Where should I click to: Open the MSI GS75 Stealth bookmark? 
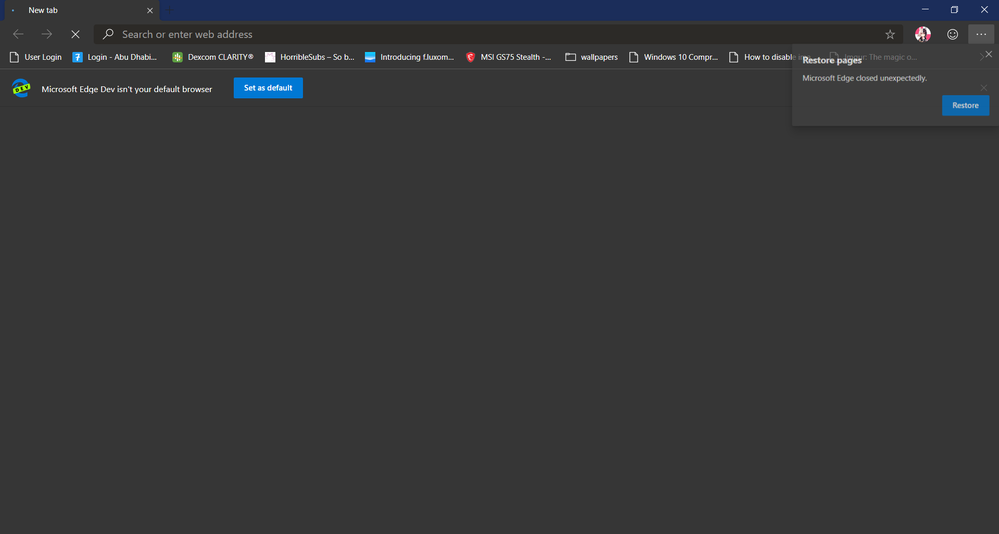click(x=508, y=57)
